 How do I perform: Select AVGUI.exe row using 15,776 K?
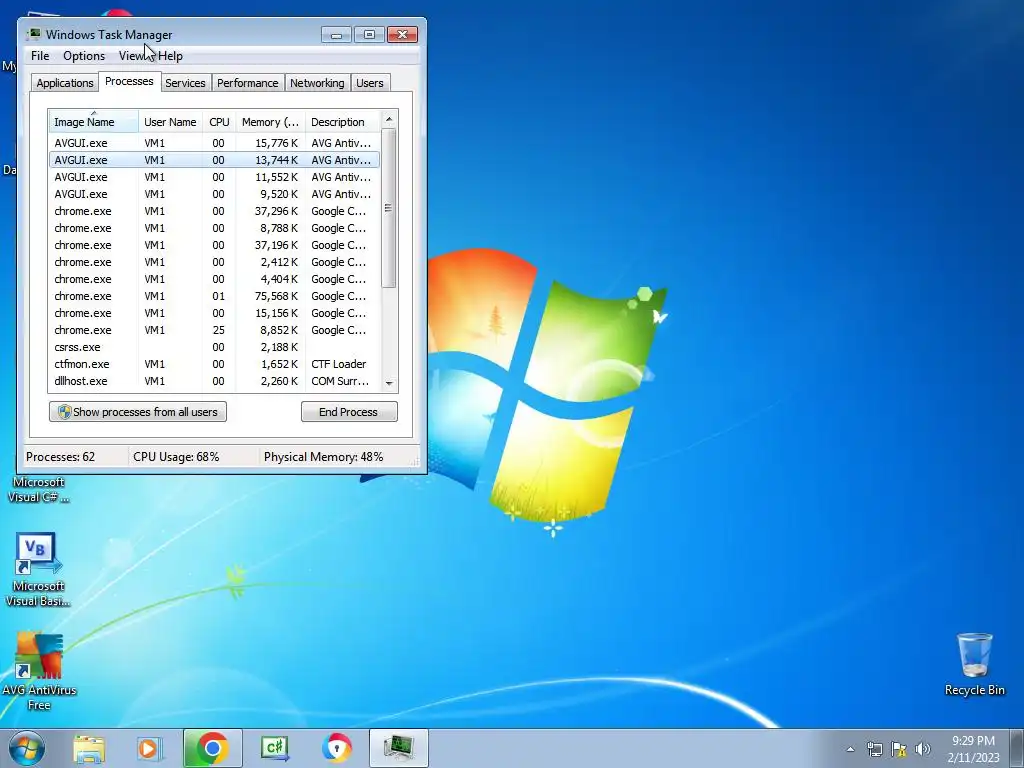214,143
